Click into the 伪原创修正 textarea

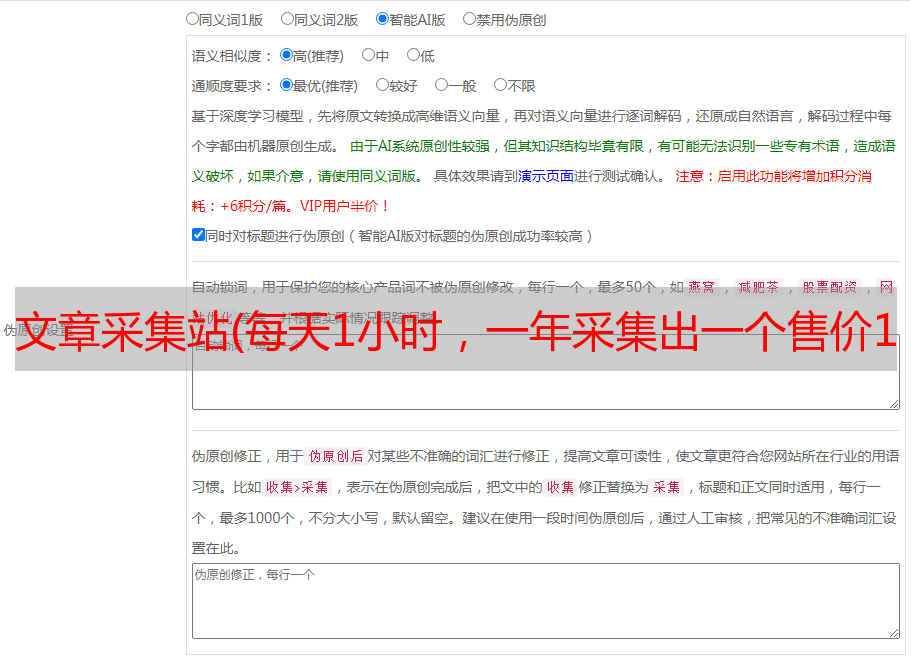(546, 601)
